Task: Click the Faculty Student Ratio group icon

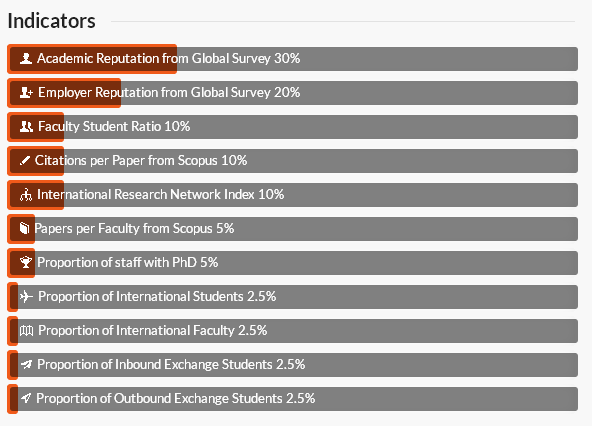Action: point(26,127)
